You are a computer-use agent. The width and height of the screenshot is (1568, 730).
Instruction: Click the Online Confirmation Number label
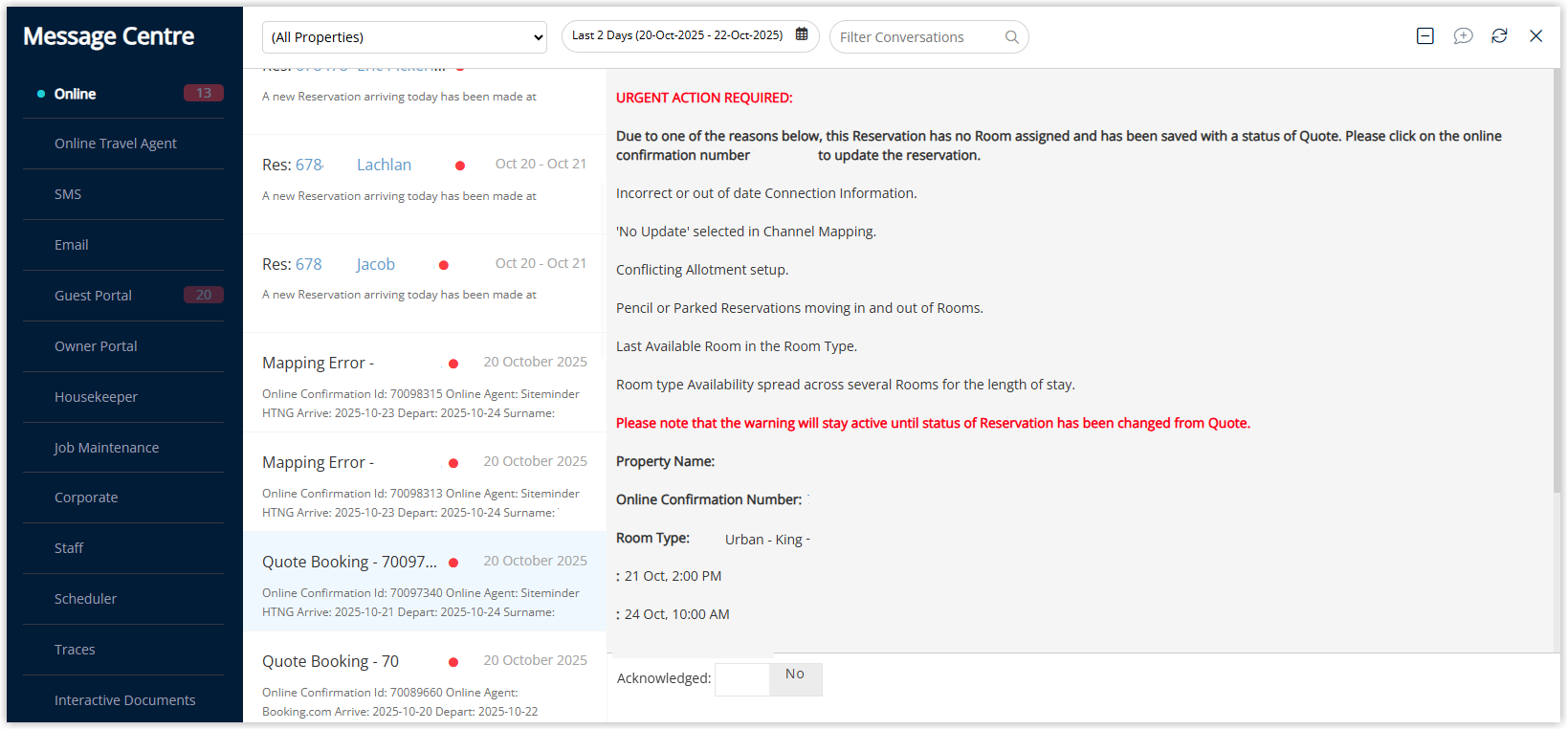(709, 499)
